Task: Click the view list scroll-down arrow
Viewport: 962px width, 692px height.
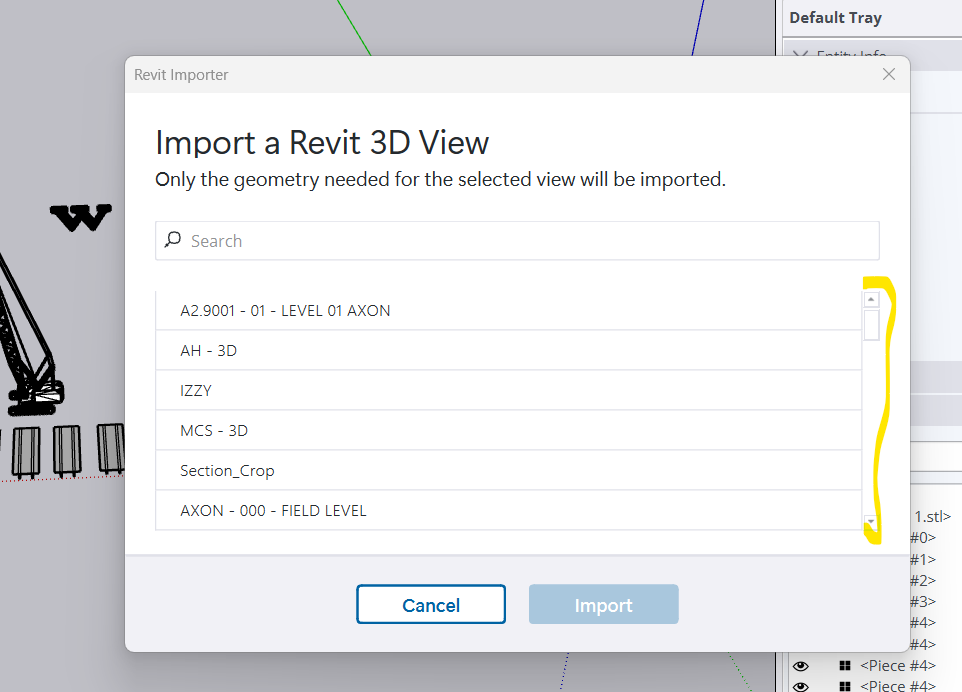Action: pos(871,521)
